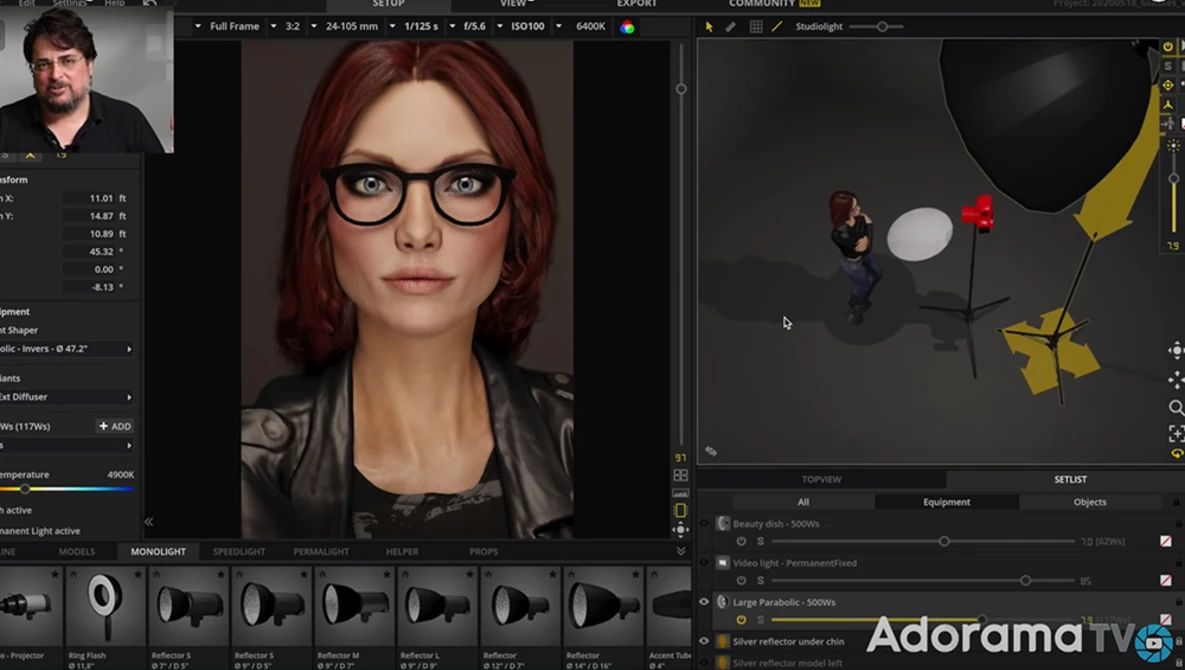The image size is (1185, 670).
Task: Open the PERMALIGHT library tab
Action: [x=321, y=551]
